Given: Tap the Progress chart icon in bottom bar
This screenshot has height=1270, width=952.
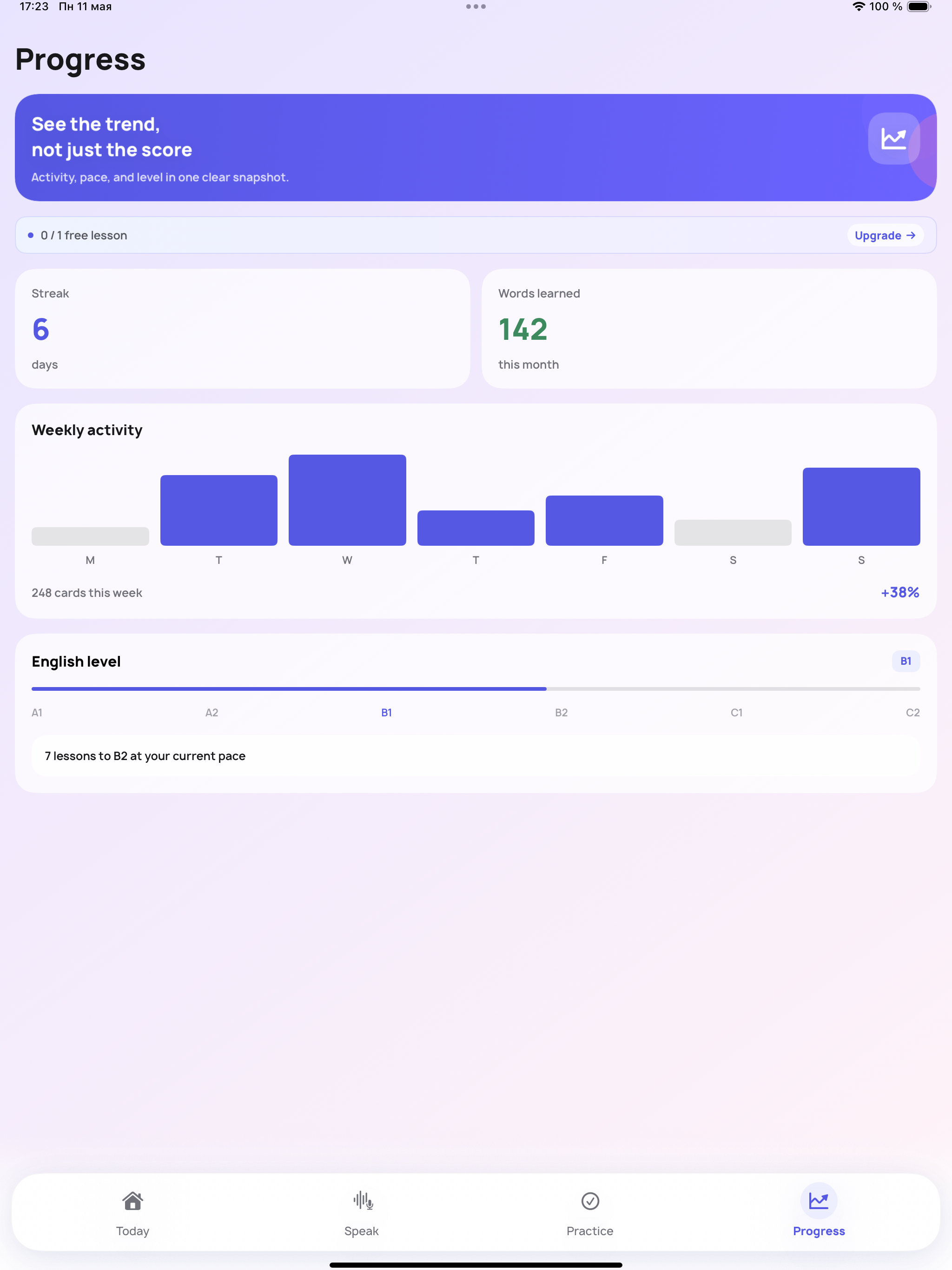Looking at the screenshot, I should [x=819, y=1201].
